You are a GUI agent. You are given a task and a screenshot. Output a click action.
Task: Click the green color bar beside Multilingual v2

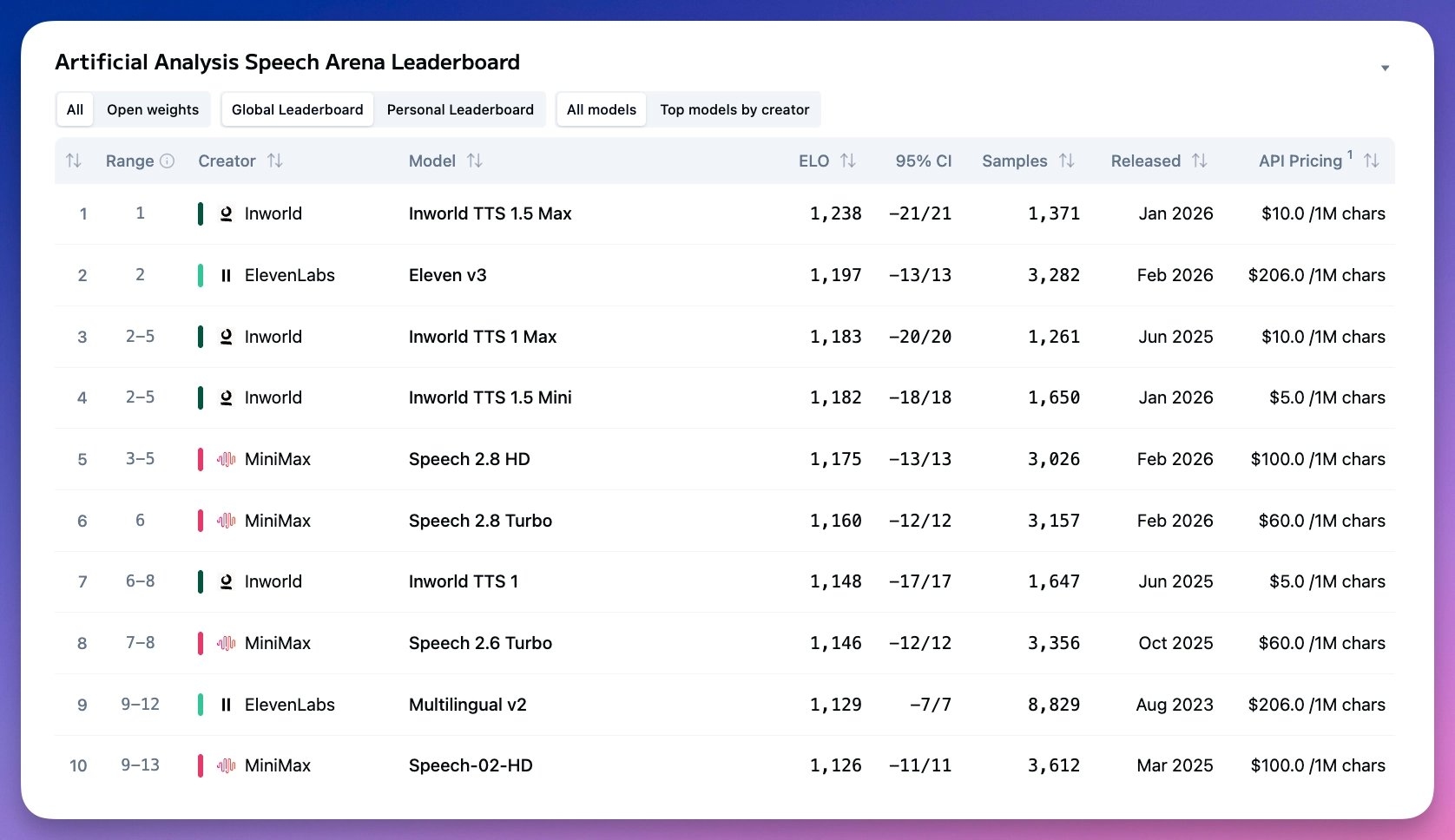201,705
